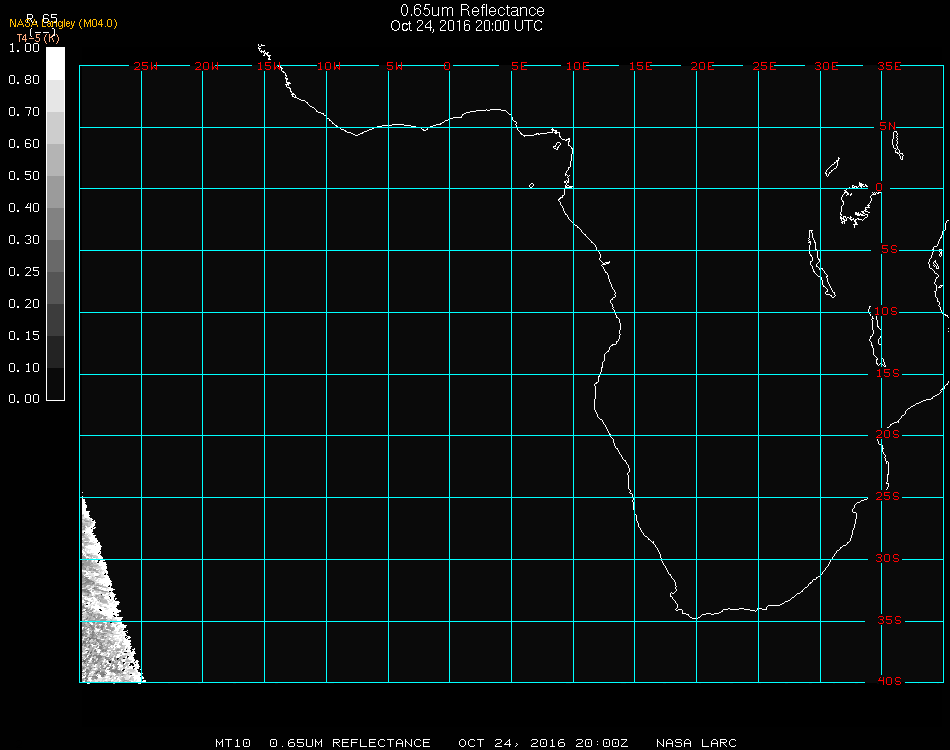Screen dimensions: 950x750
Task: Click the 0 longitude label on the top axis
Action: (447, 67)
